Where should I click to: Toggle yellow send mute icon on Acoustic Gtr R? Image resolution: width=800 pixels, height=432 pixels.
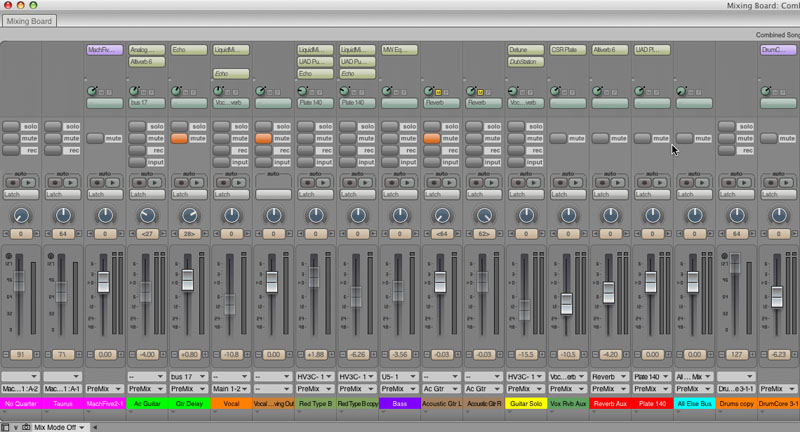(x=480, y=92)
